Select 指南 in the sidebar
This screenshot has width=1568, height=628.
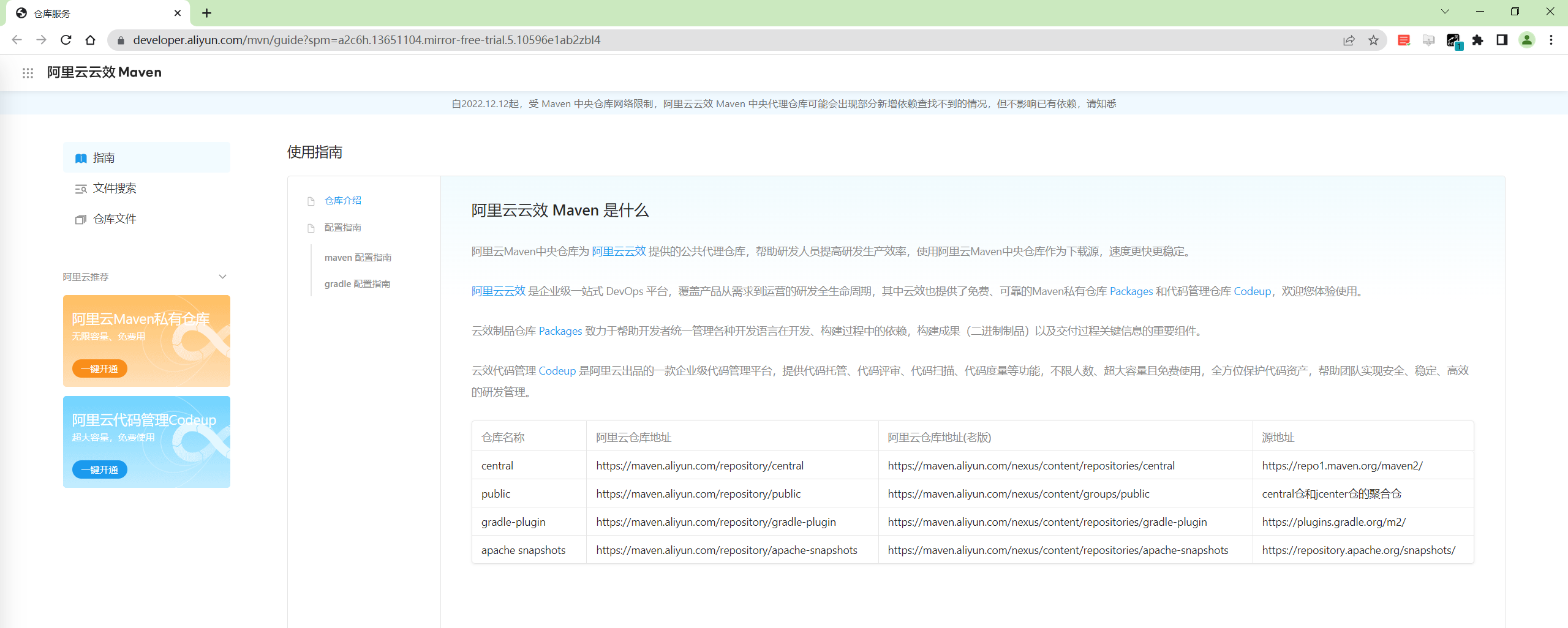pyautogui.click(x=146, y=158)
